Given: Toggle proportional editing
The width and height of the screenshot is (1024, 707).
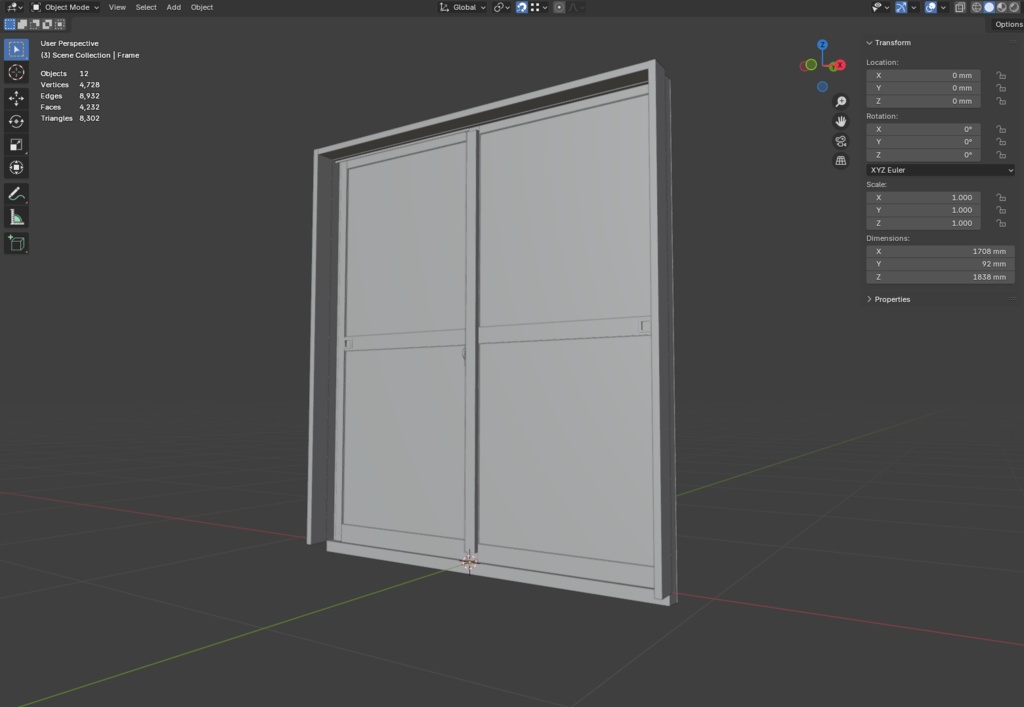Looking at the screenshot, I should pyautogui.click(x=559, y=7).
